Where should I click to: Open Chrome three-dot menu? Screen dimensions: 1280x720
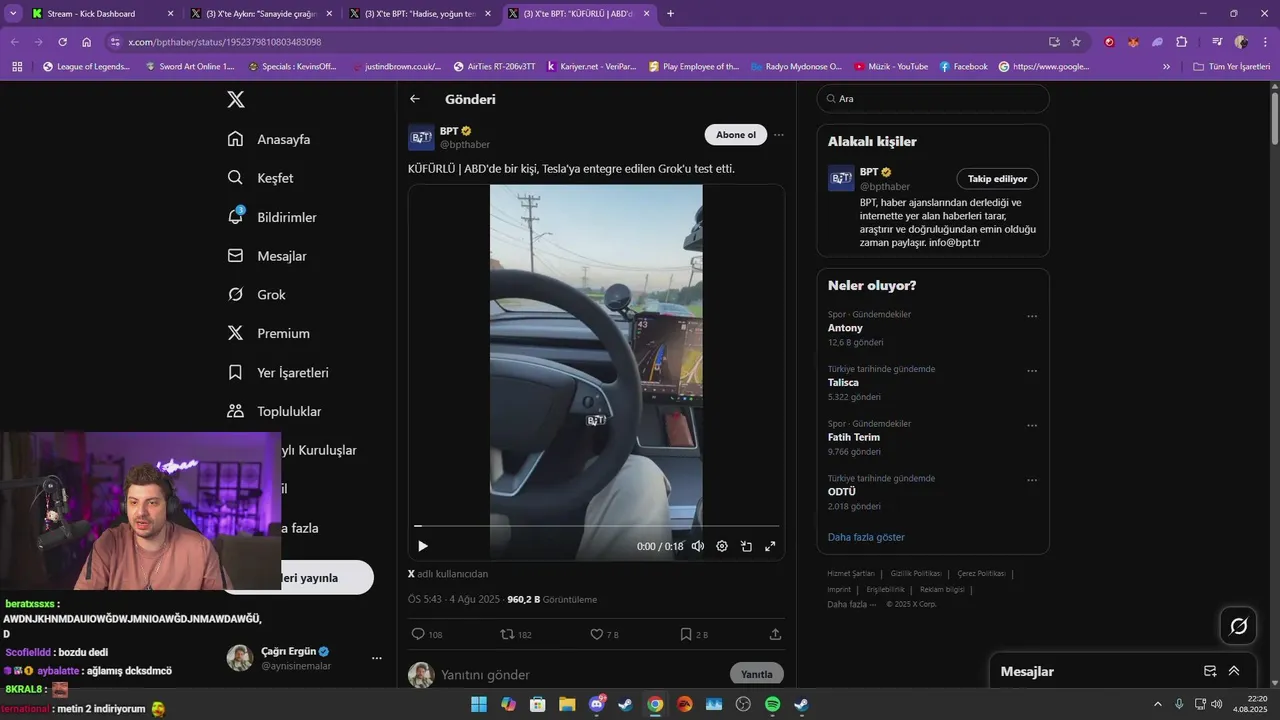(1265, 42)
